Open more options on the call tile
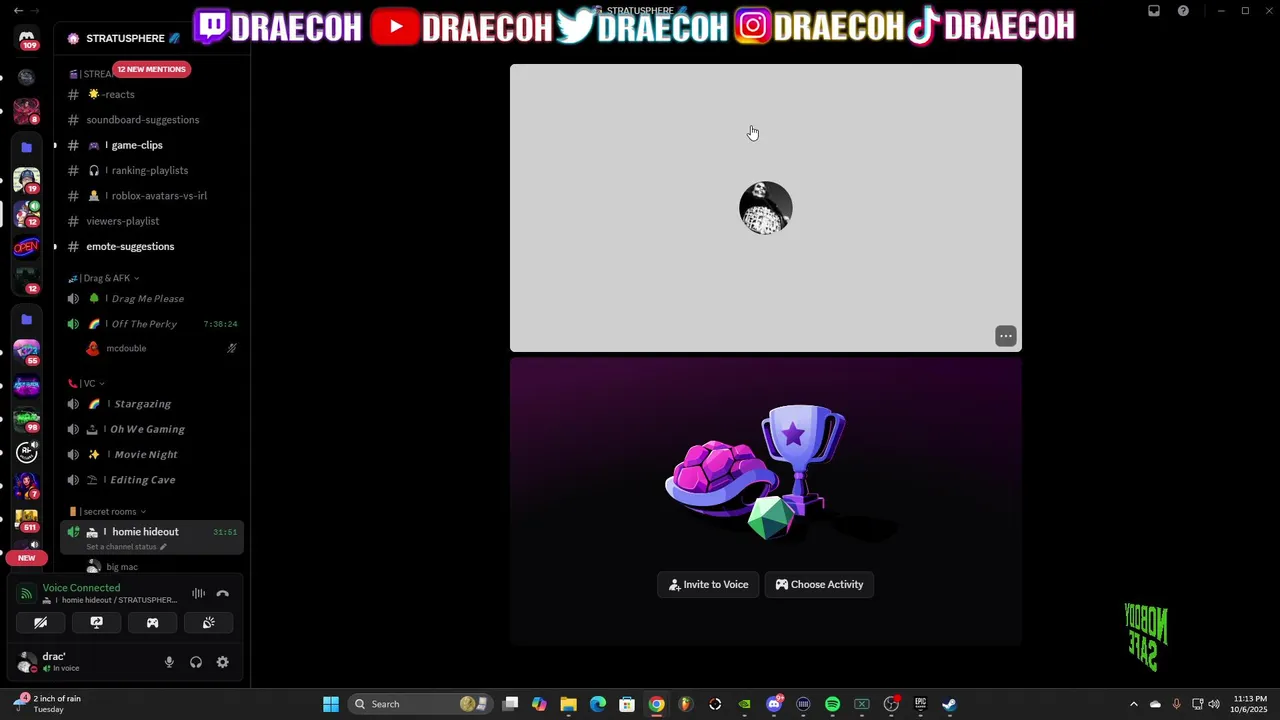The width and height of the screenshot is (1280, 720). [1006, 336]
